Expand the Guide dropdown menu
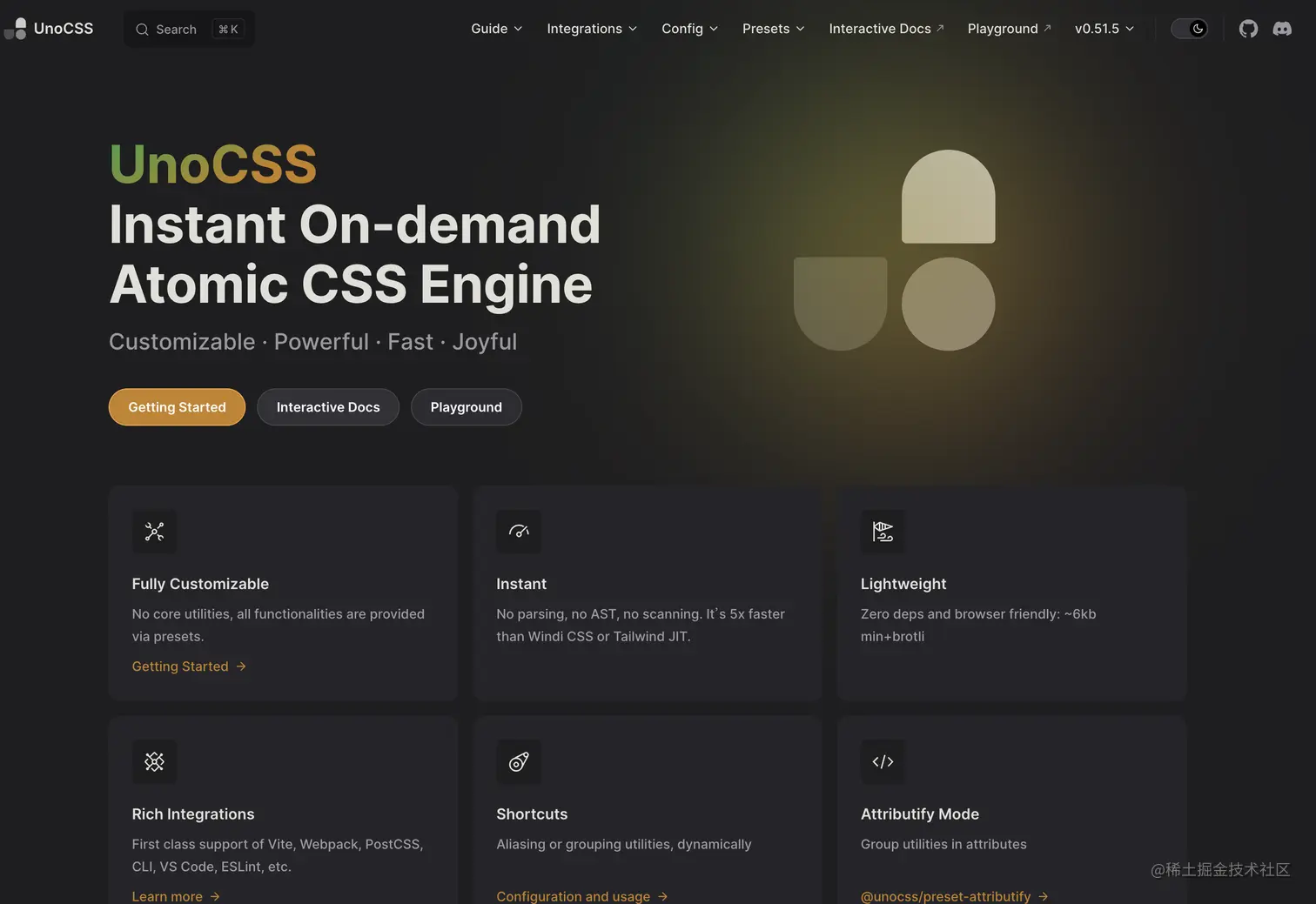Image resolution: width=1316 pixels, height=904 pixels. click(x=497, y=29)
